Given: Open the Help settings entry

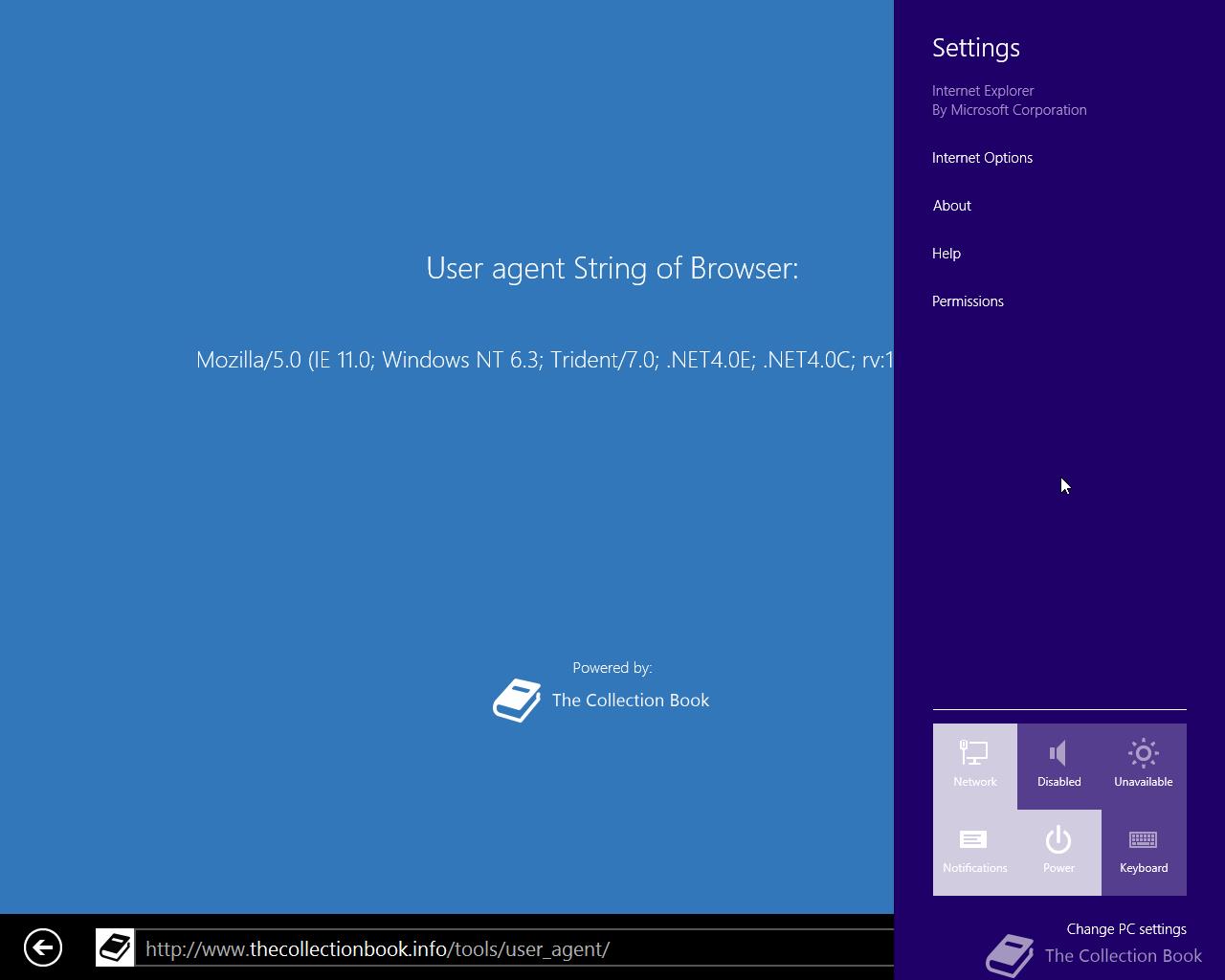Looking at the screenshot, I should (947, 254).
